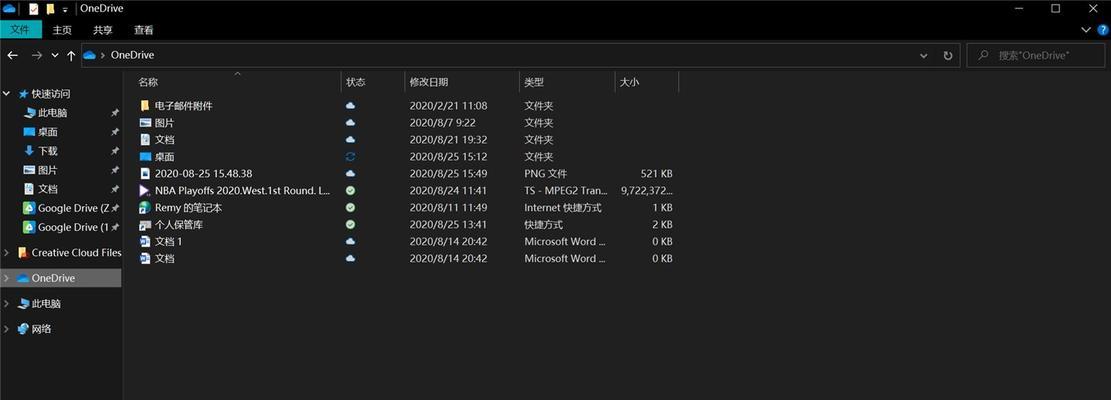Screen dimensions: 1111x400
Task: Open 下载 under quick access
Action: (47, 151)
